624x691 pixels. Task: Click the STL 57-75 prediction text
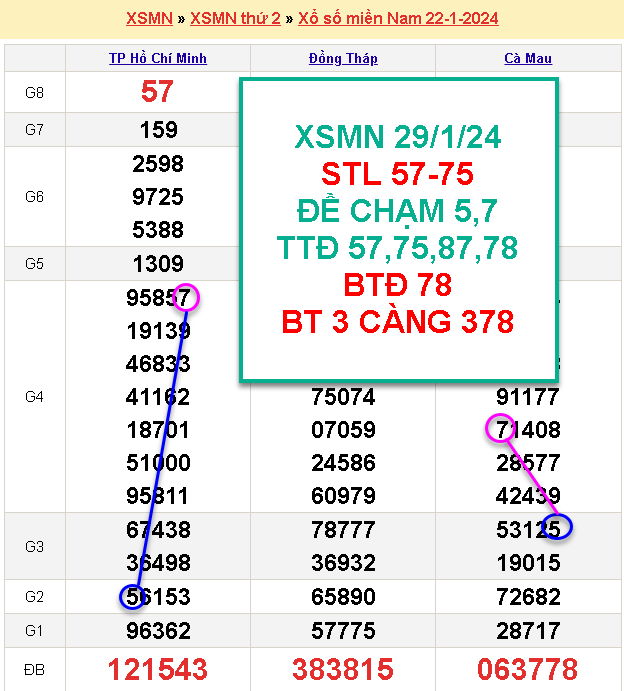tap(398, 175)
